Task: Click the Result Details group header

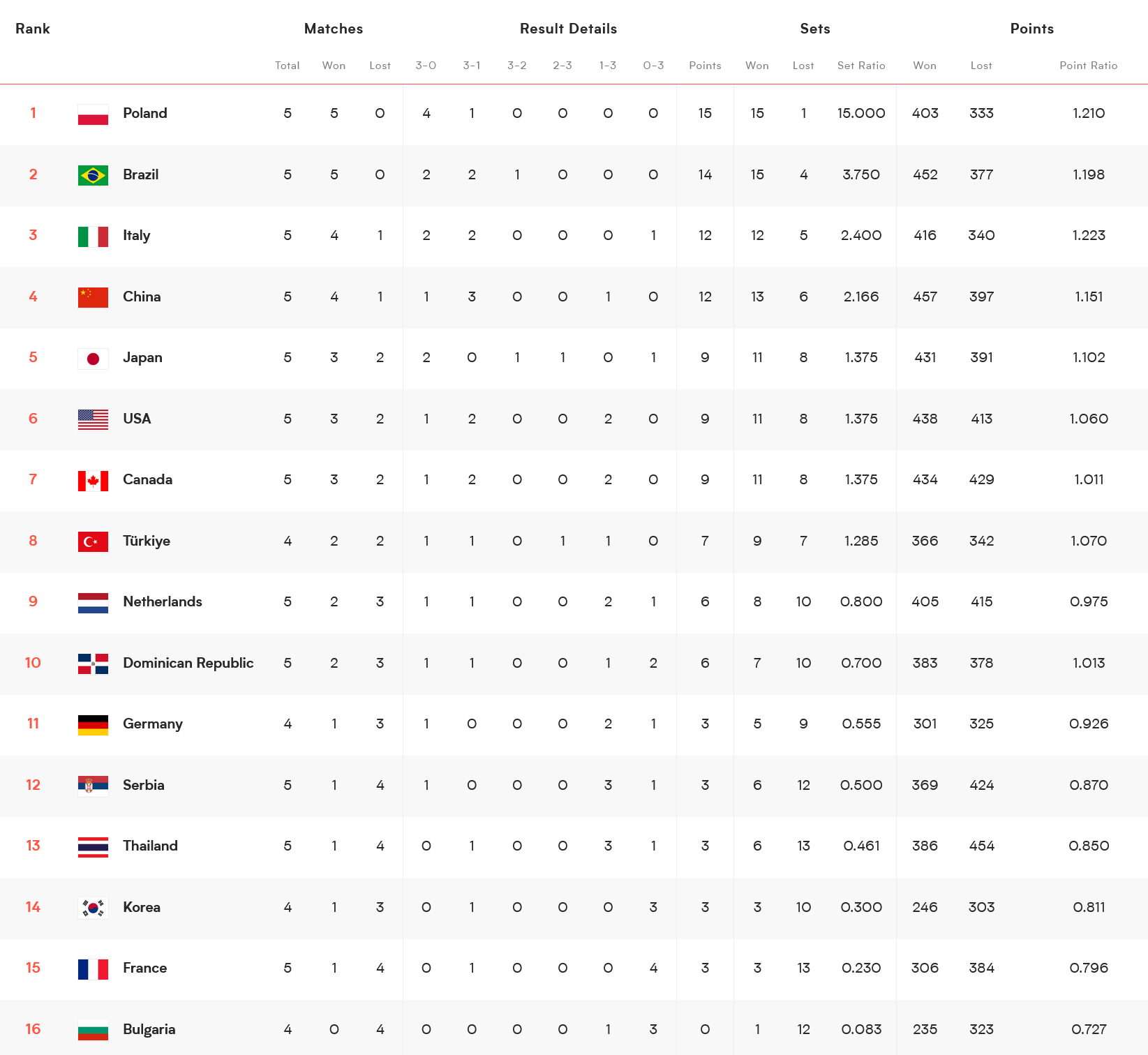Action: 568,29
